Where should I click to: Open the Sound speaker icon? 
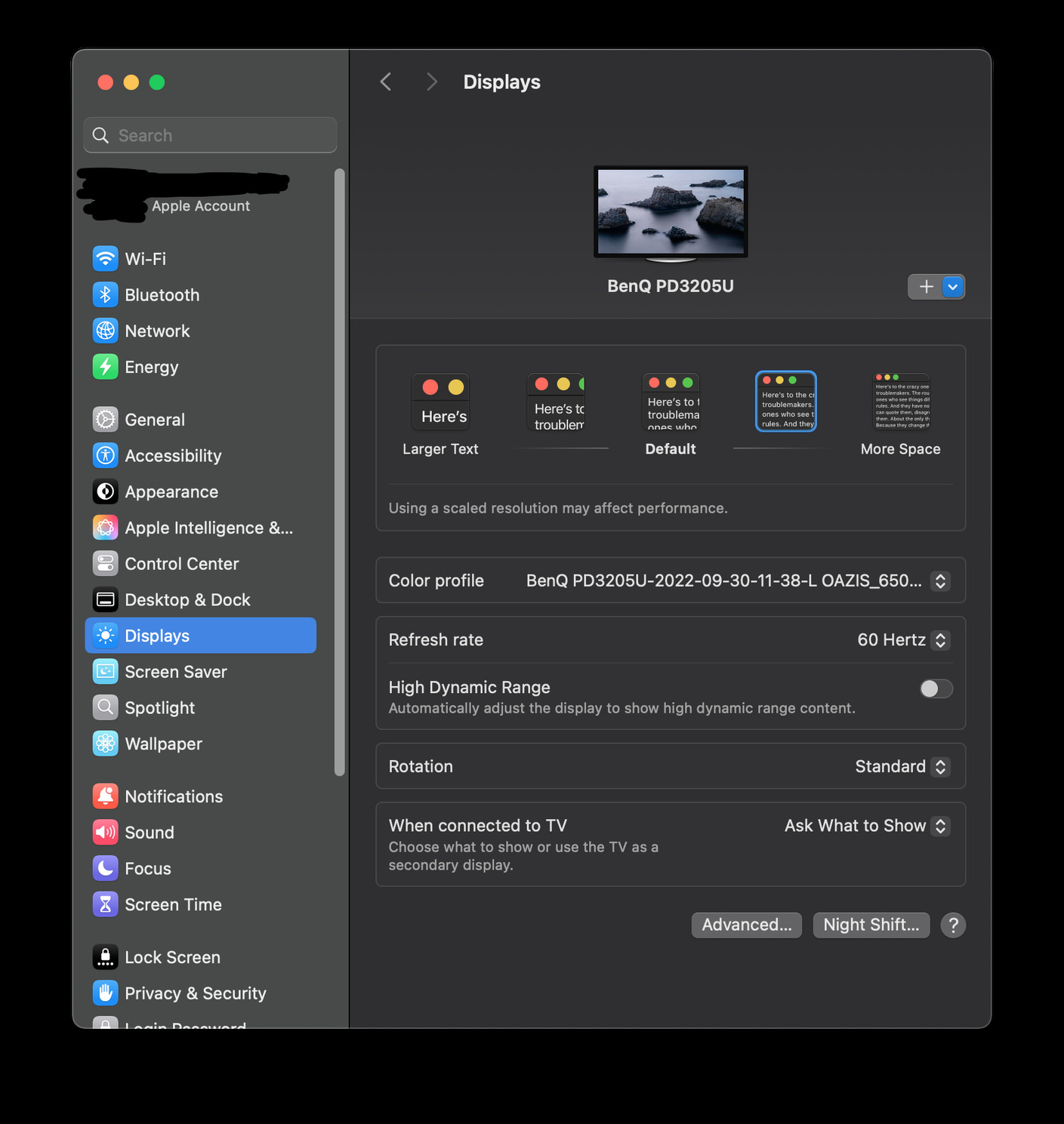click(106, 833)
